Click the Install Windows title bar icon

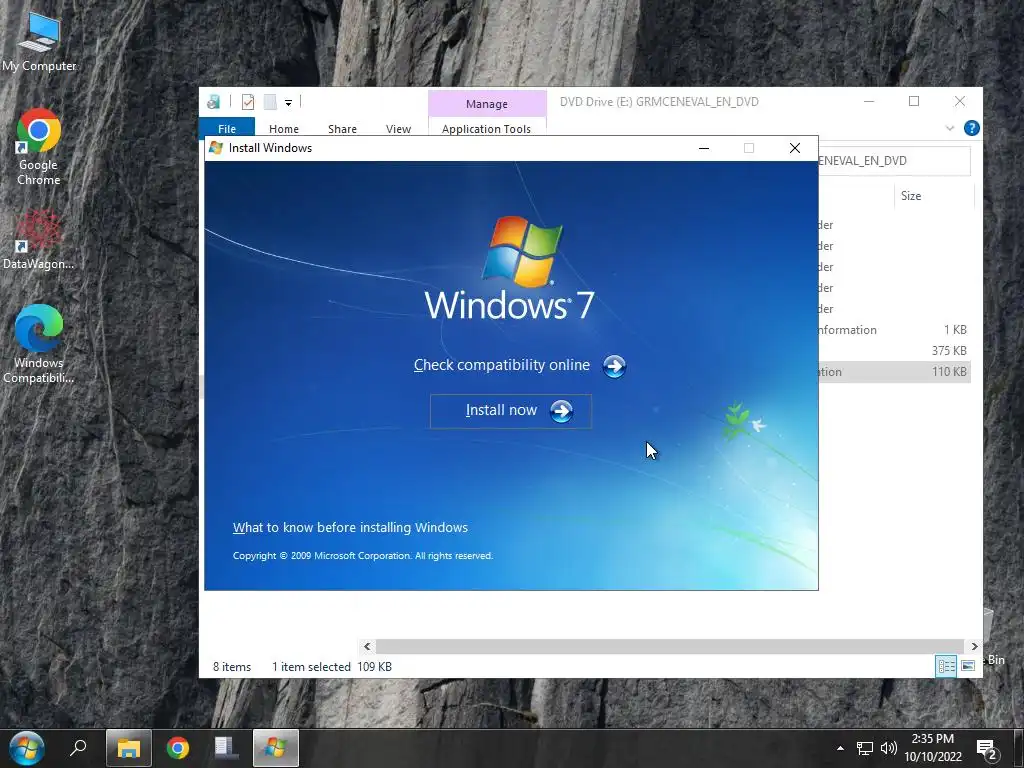(216, 148)
